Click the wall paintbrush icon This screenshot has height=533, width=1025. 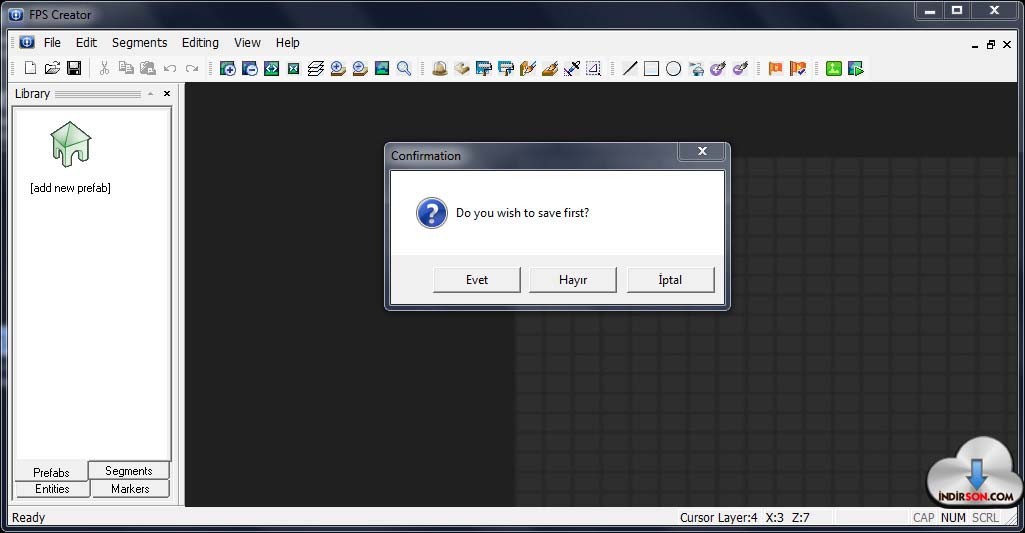(528, 68)
